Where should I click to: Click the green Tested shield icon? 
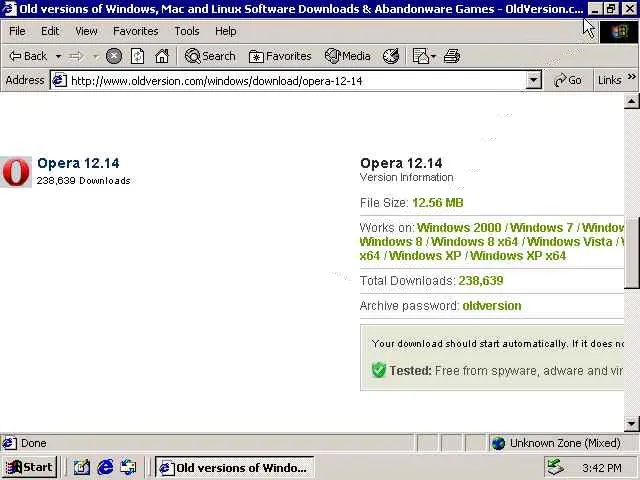click(378, 370)
